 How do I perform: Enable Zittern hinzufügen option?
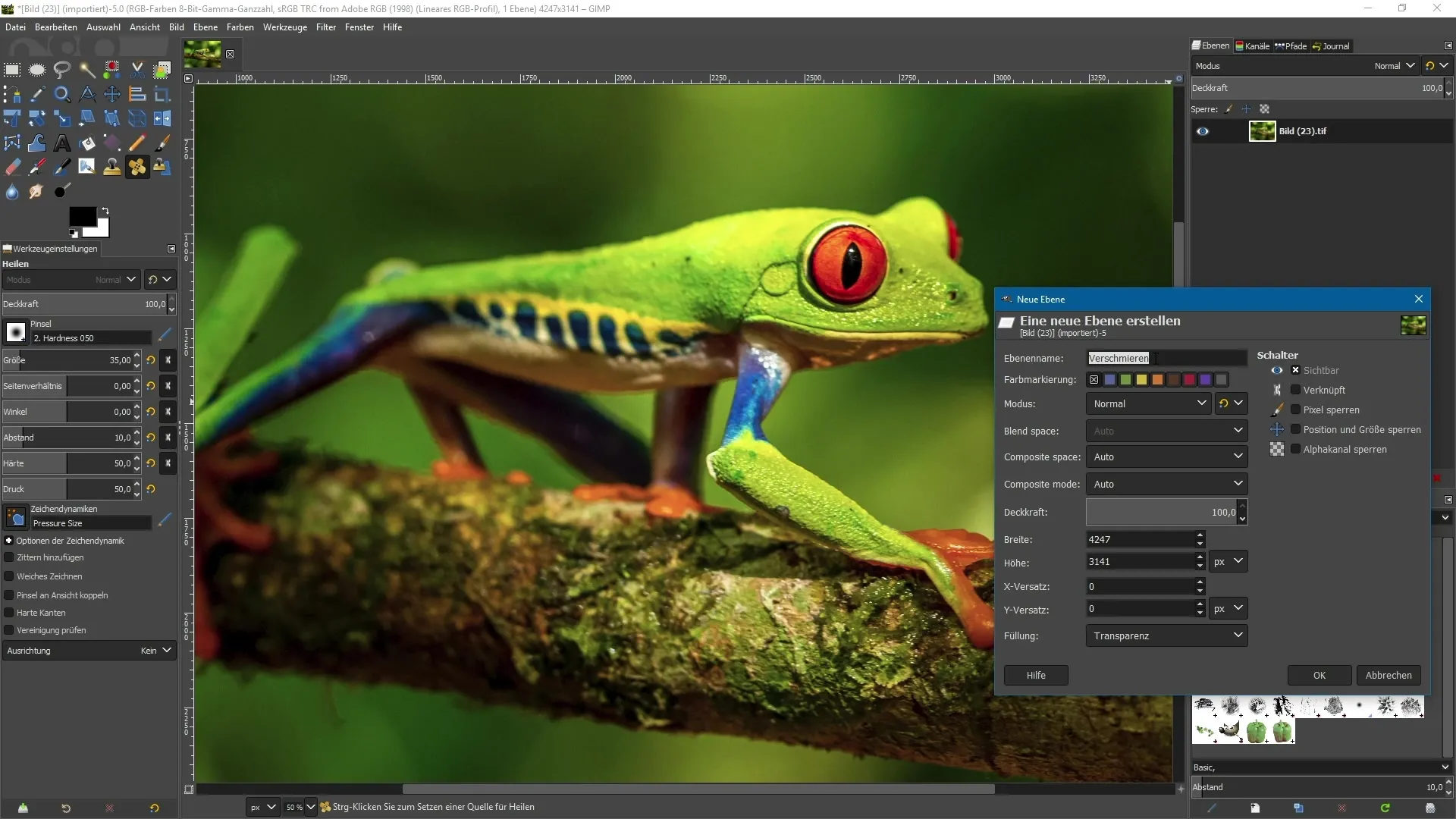pyautogui.click(x=9, y=557)
